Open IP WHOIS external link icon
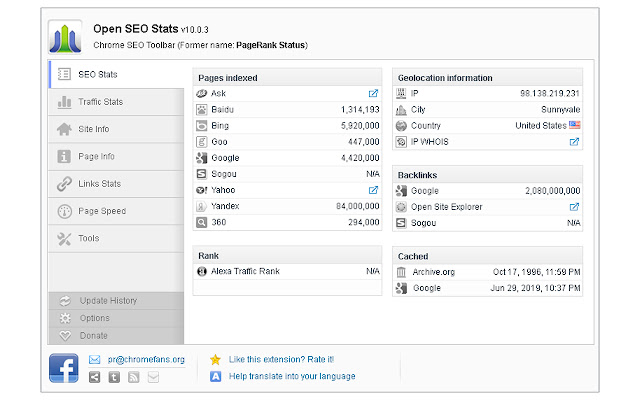640x400 pixels. point(575,142)
